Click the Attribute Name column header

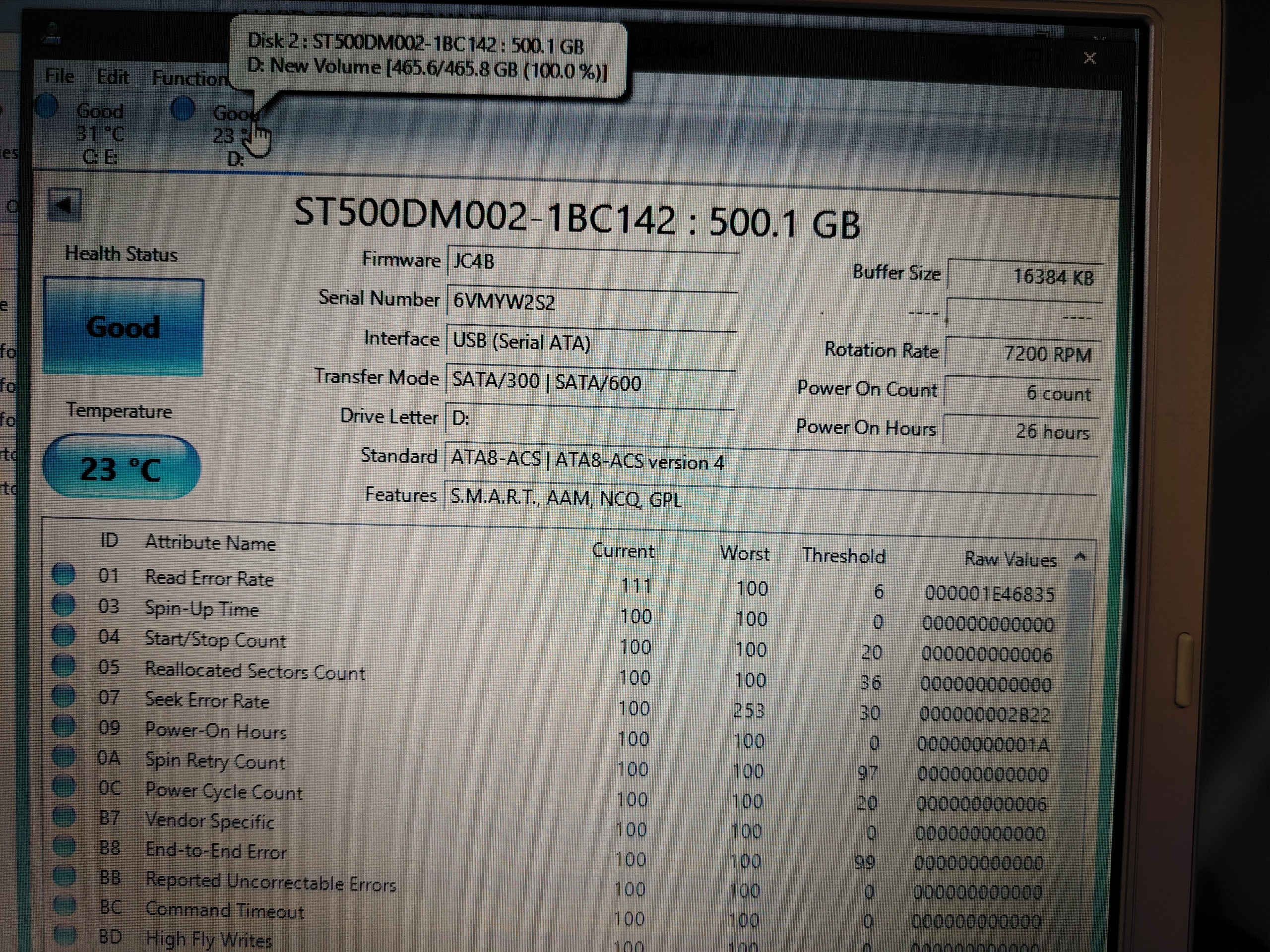tap(210, 543)
